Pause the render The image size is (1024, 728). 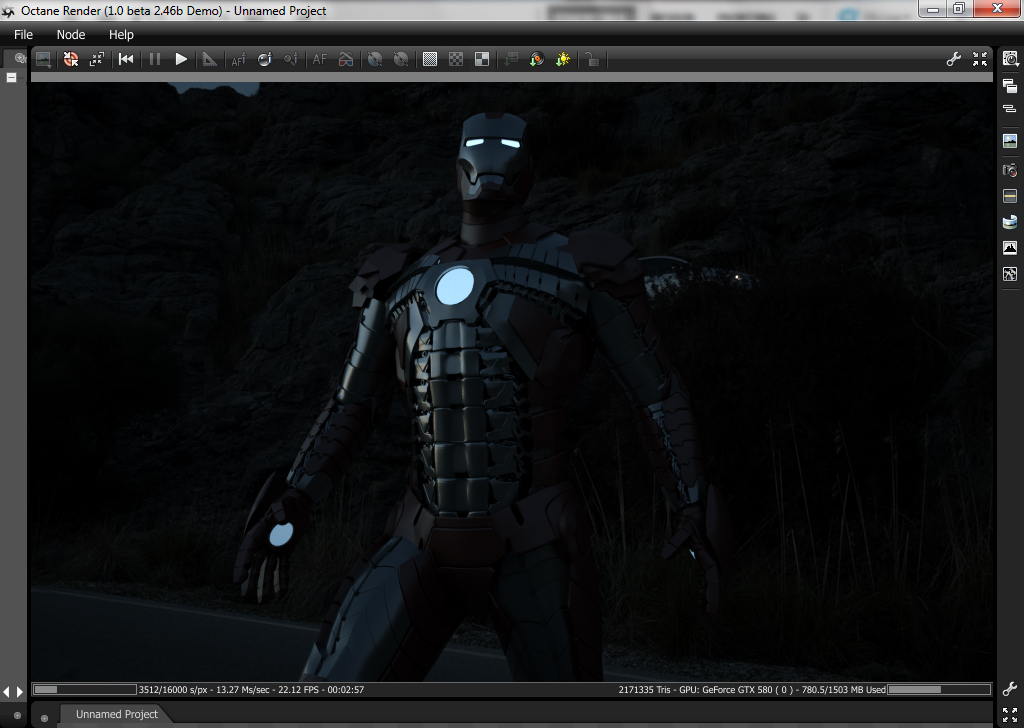[x=154, y=59]
